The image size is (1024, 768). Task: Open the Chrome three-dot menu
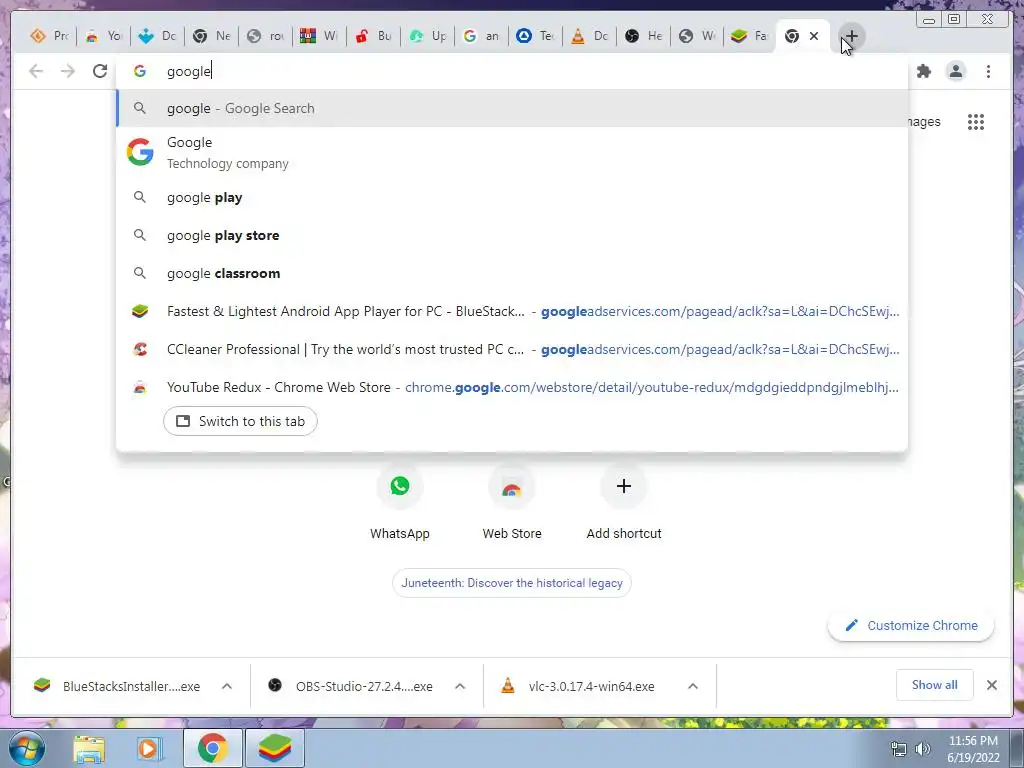tap(988, 71)
